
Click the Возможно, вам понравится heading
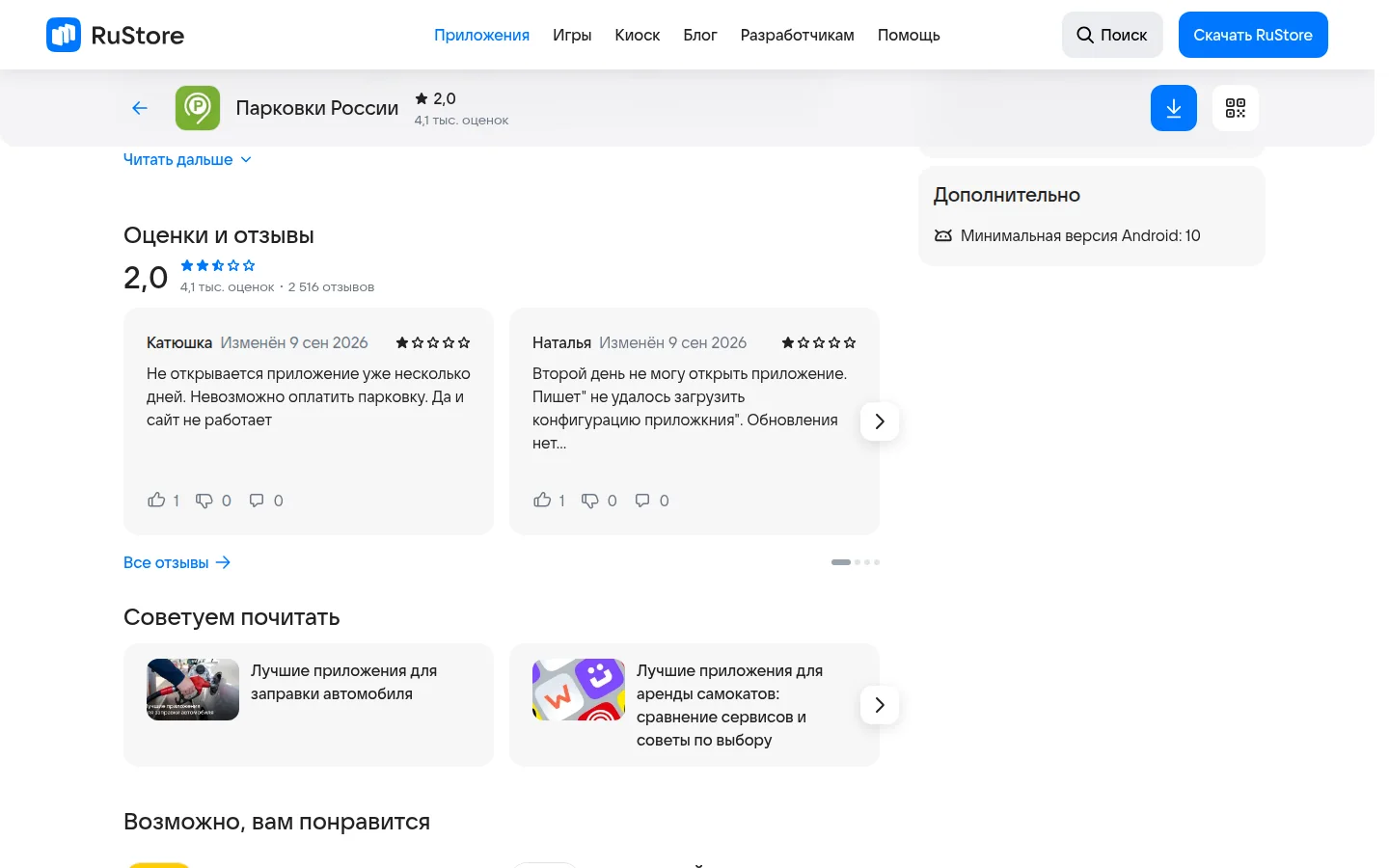pyautogui.click(x=277, y=822)
